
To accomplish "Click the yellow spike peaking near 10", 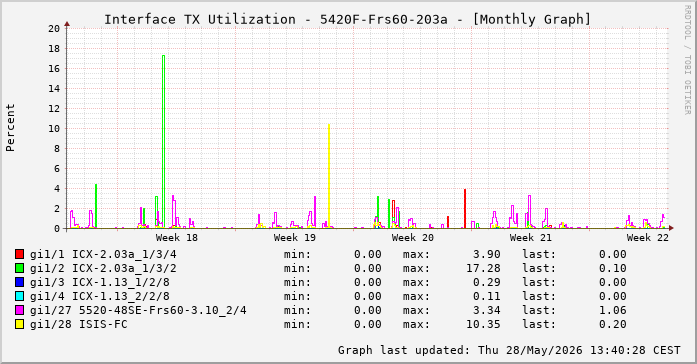I will tap(329, 176).
